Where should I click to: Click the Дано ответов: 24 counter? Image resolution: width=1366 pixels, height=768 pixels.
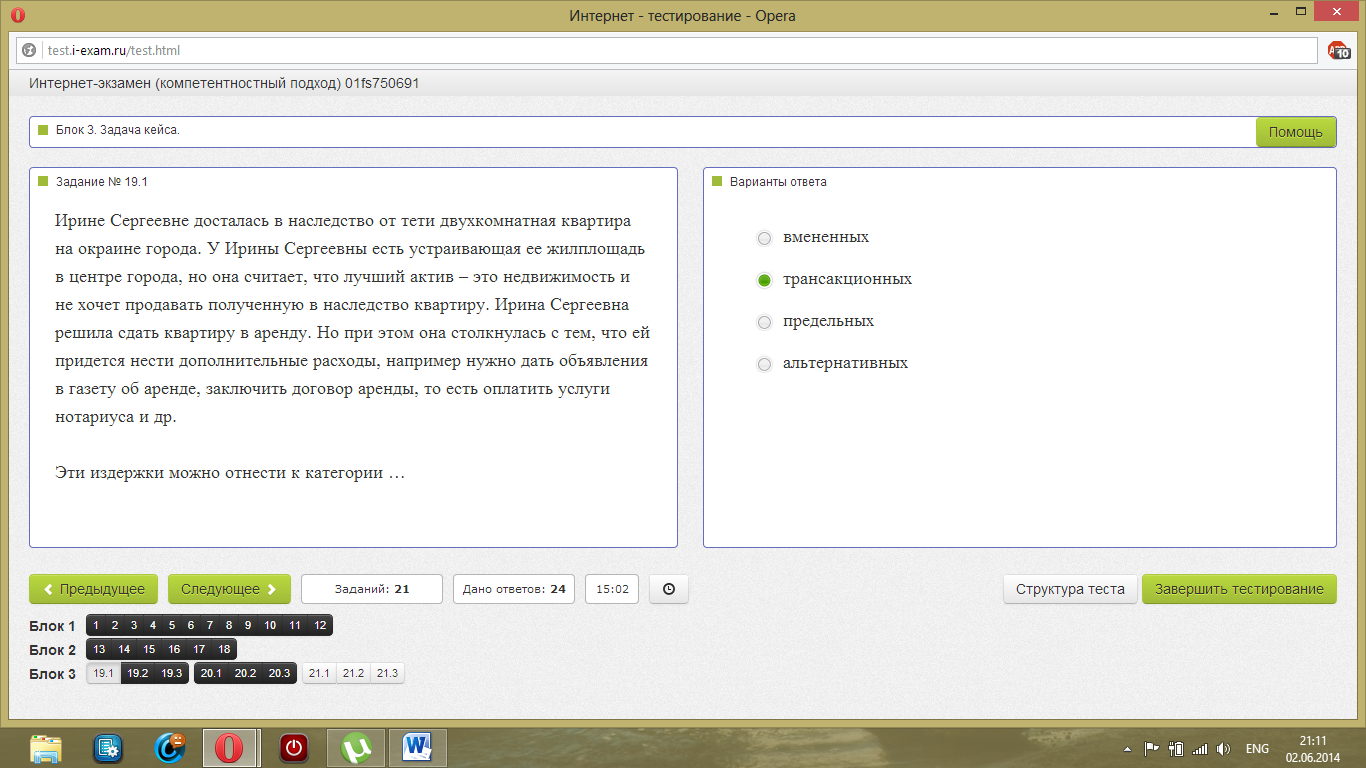coord(514,589)
